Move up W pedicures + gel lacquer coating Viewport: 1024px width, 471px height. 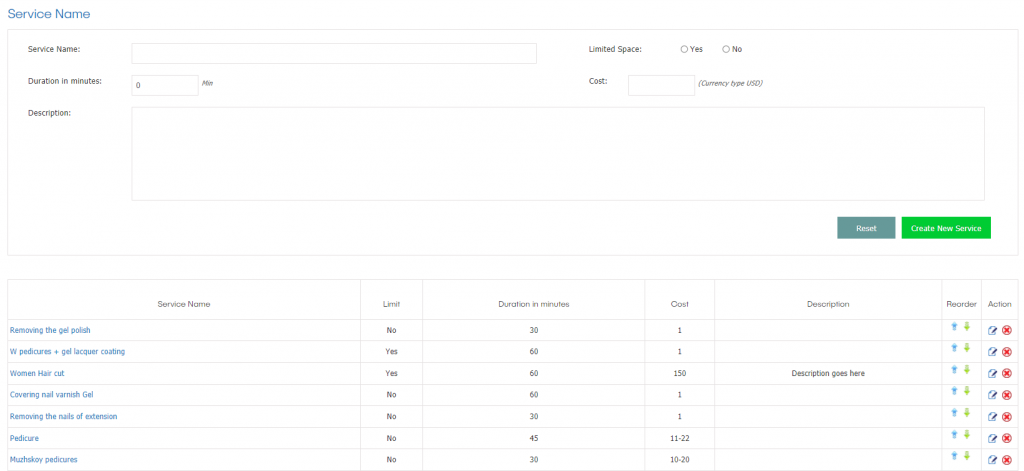pos(954,348)
